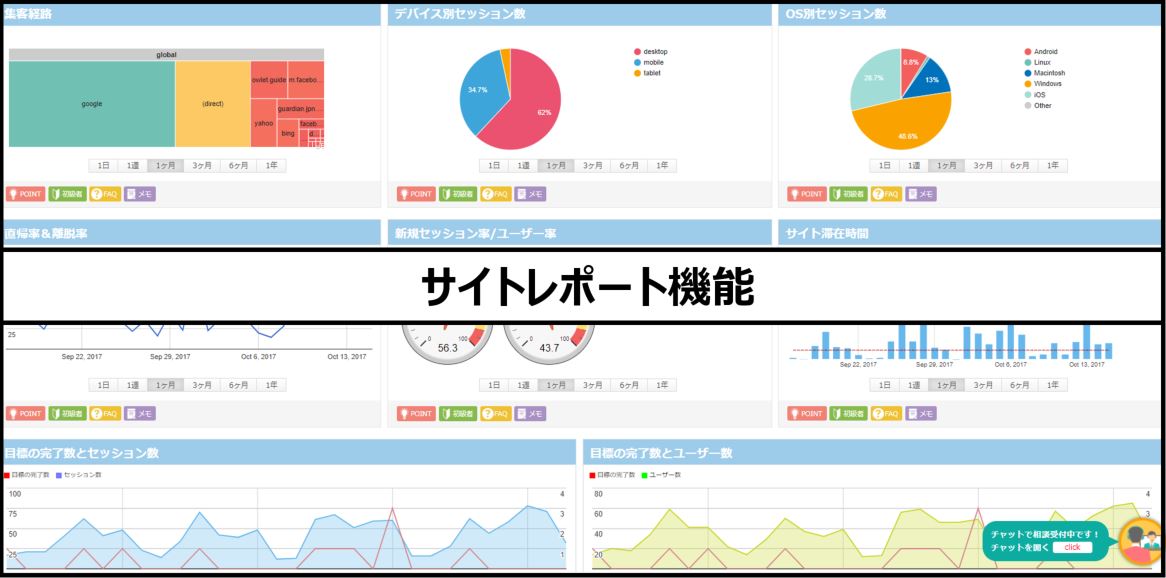Open メモ in 集客経路 panel
Viewport: 1166px width, 578px height.
(x=140, y=194)
